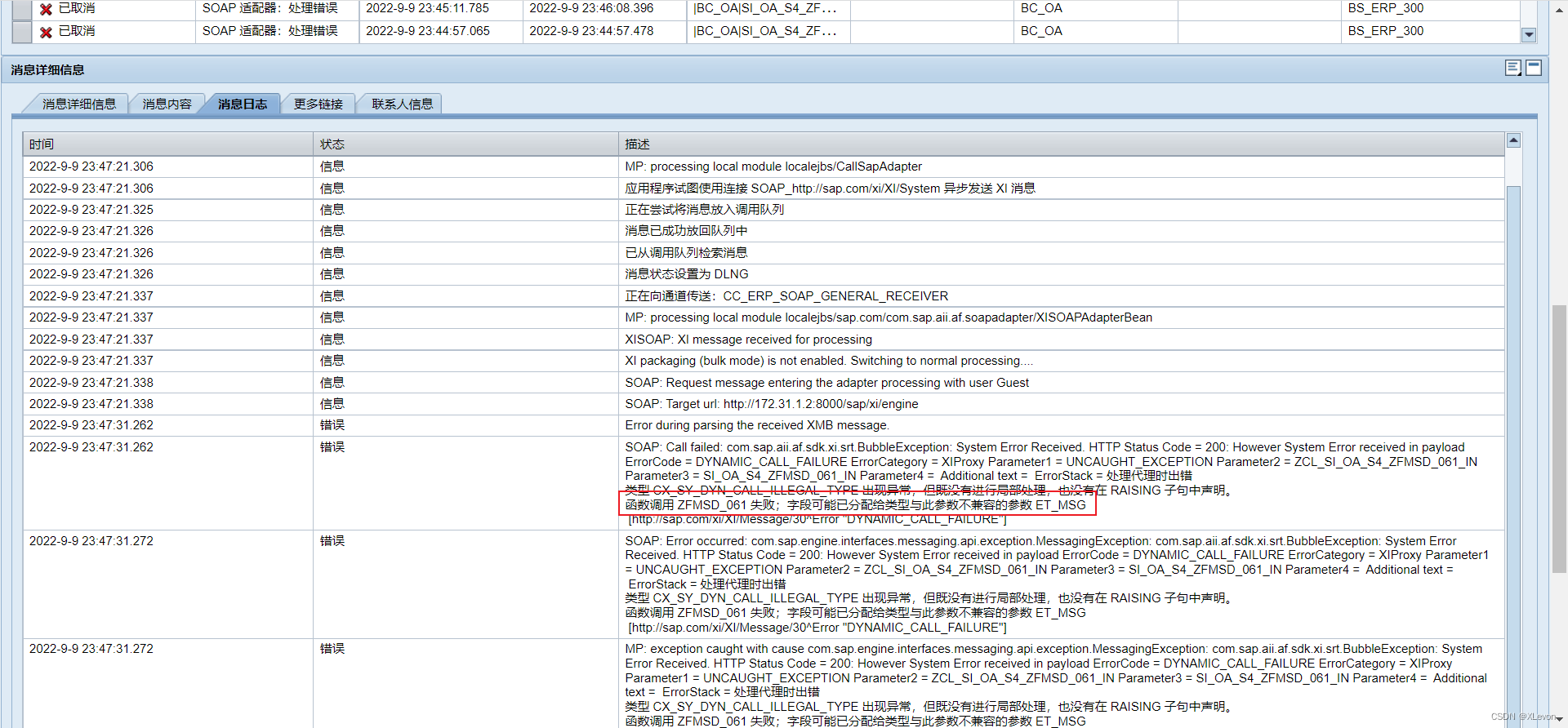
Task: Click the red cancelled icon in the 23:44:57.065 row
Action: tap(47, 32)
